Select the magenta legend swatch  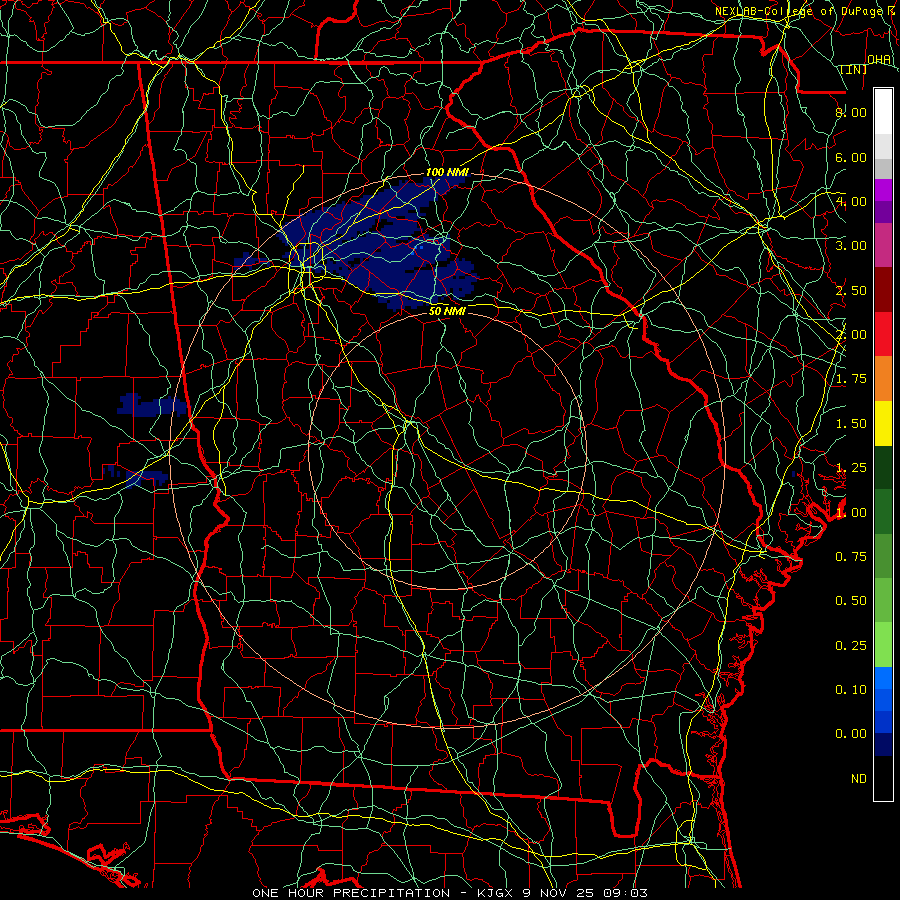click(x=883, y=190)
